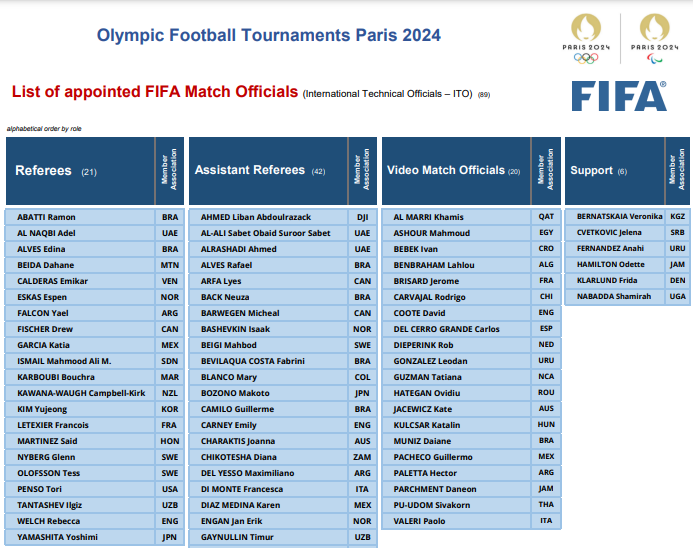This screenshot has height=548, width=693.
Task: Select referee ABATTI Ramon's name
Action: 47,217
